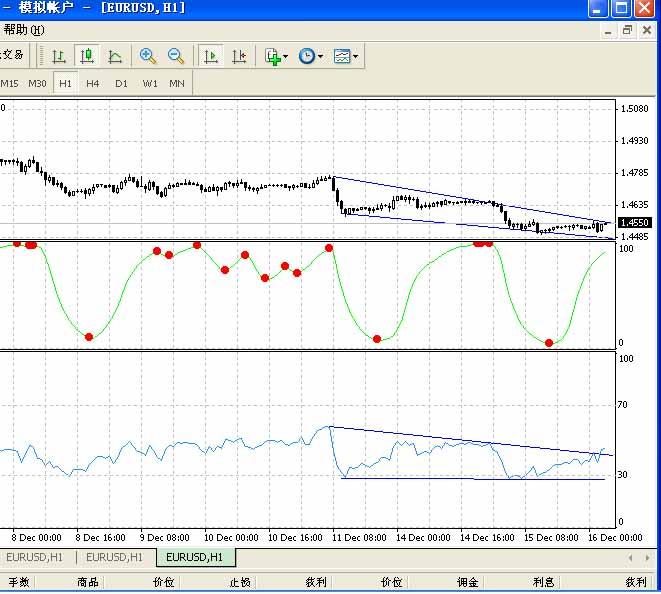The image size is (661, 594).
Task: Click the 14 Dec 16:00 time label
Action: pos(487,538)
